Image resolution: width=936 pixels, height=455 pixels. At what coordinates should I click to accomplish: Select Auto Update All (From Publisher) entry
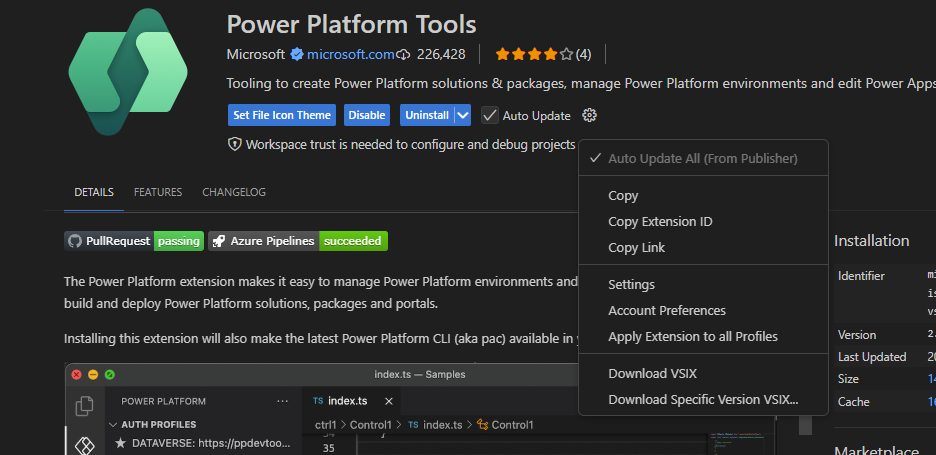703,158
